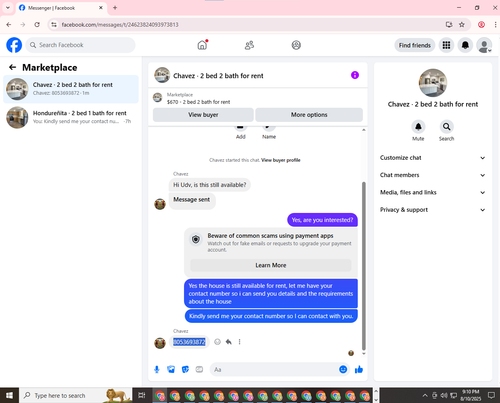Open the notifications bell in header
Screen dimensions: 500x403
[465, 45]
